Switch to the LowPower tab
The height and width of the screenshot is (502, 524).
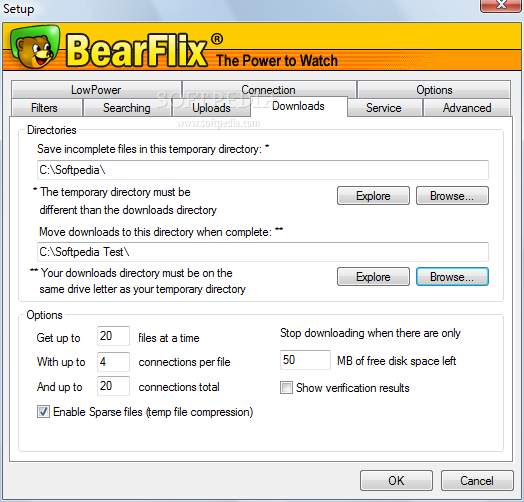tap(96, 90)
